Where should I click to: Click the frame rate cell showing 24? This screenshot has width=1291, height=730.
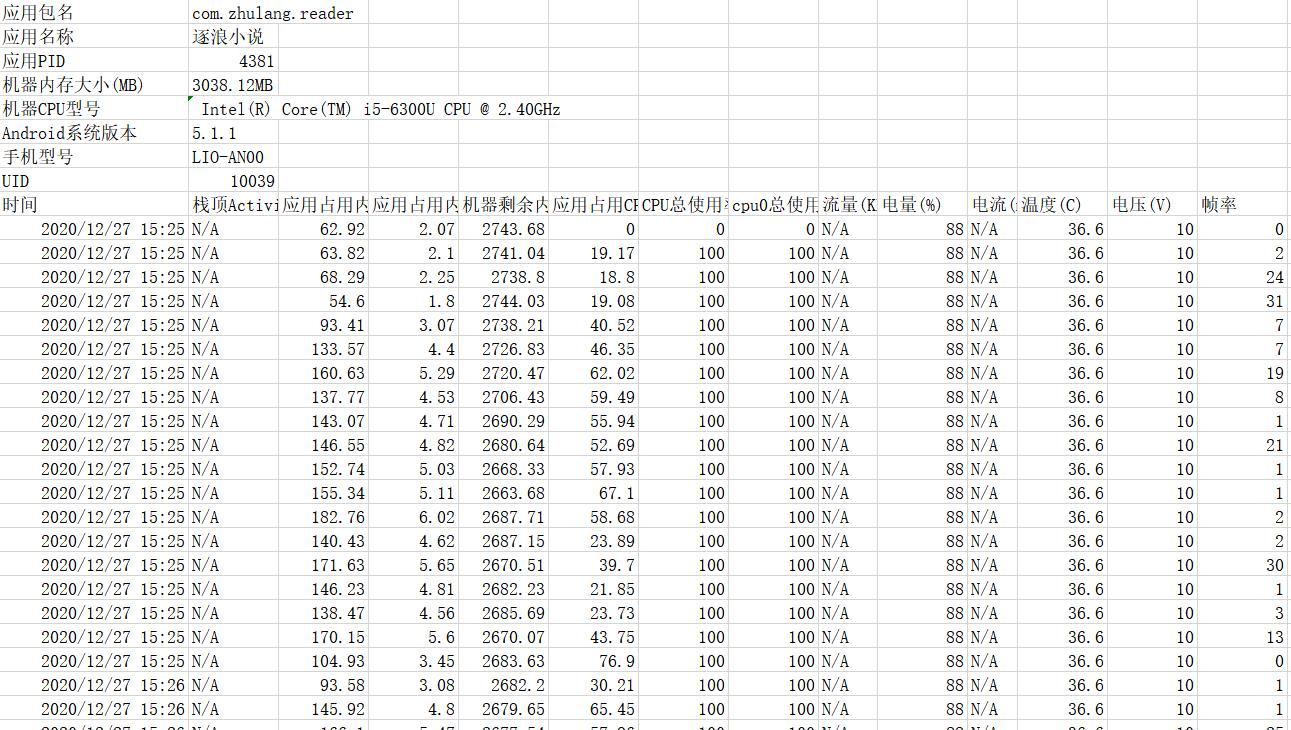[x=1244, y=277]
